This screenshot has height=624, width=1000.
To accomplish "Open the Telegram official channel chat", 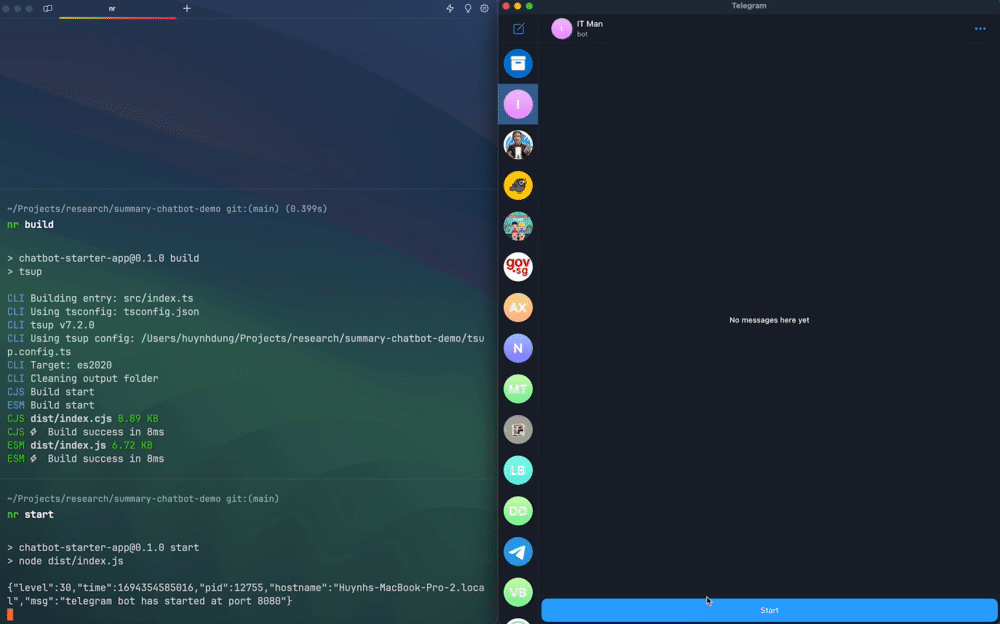I will click(518, 552).
